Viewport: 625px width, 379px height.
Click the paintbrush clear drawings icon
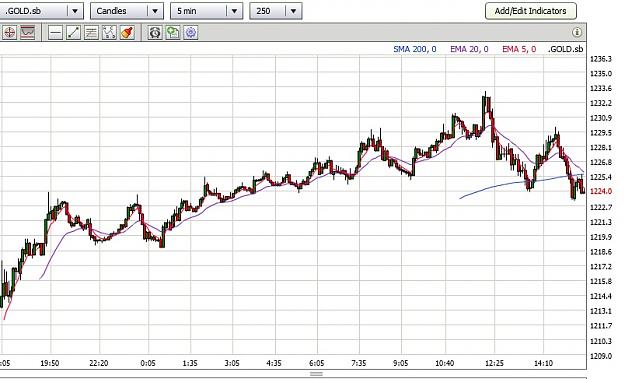click(x=127, y=33)
